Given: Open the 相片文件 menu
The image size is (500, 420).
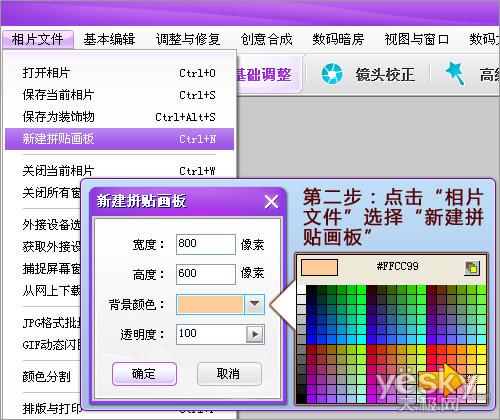Looking at the screenshot, I should coord(37,39).
